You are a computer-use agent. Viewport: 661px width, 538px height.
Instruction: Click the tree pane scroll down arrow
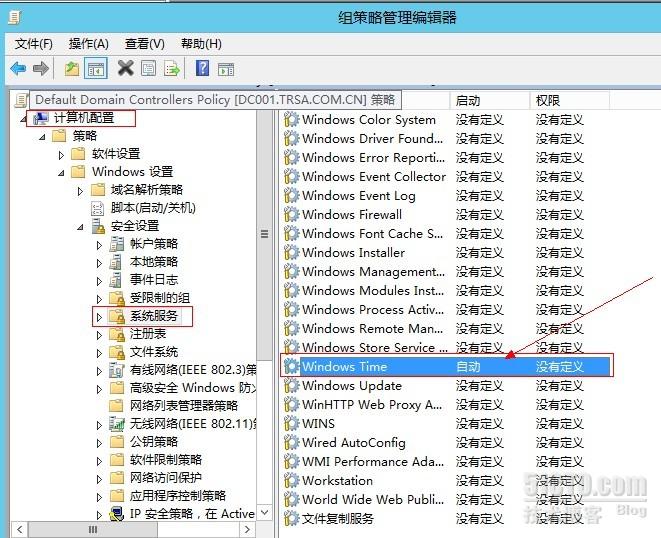click(264, 513)
